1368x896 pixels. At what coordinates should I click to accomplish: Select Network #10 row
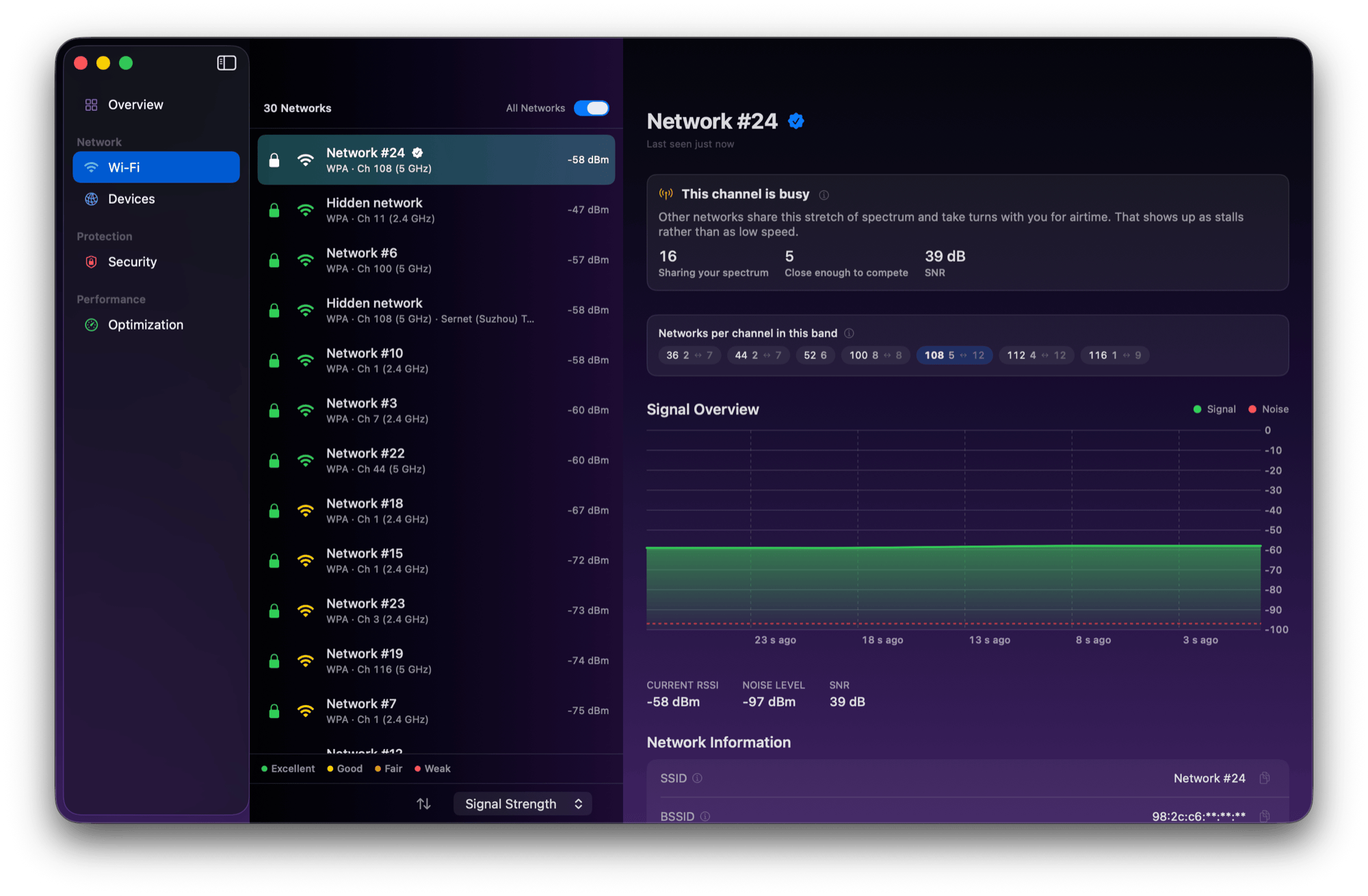point(436,360)
